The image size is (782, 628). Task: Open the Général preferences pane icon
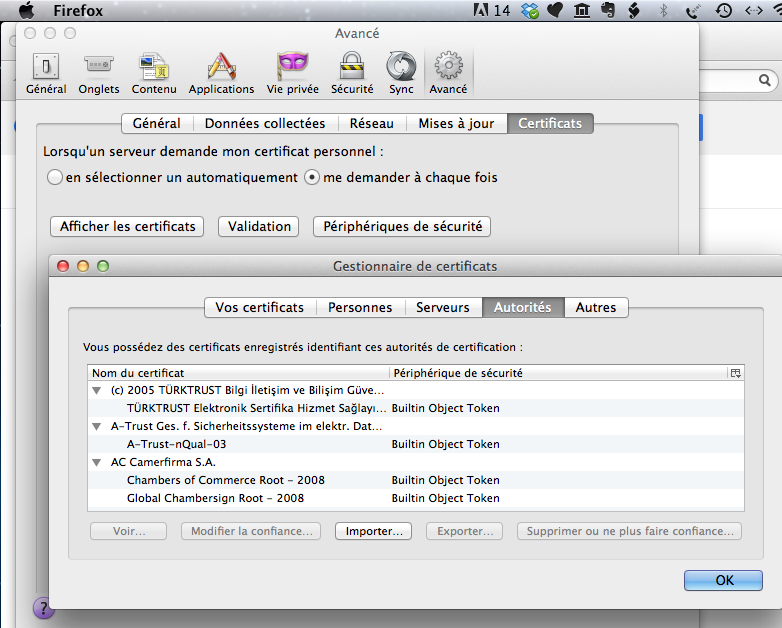click(46, 73)
